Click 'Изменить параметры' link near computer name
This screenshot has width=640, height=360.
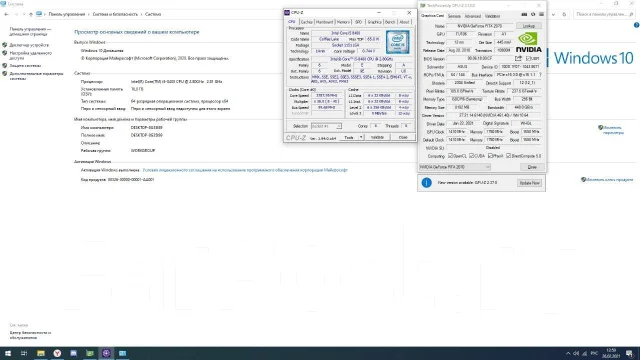(613, 130)
